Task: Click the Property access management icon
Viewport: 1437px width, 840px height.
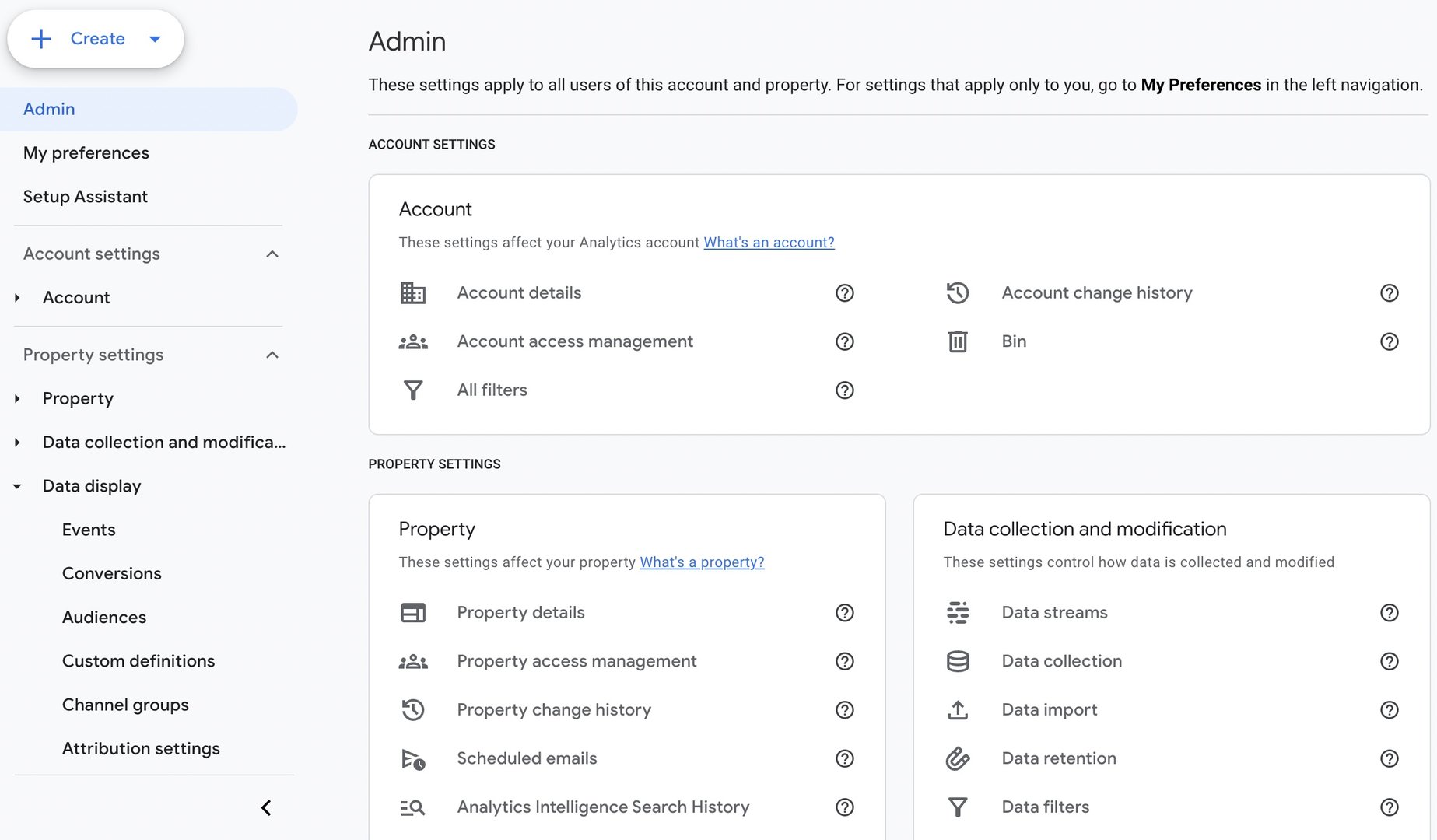Action: [x=413, y=661]
